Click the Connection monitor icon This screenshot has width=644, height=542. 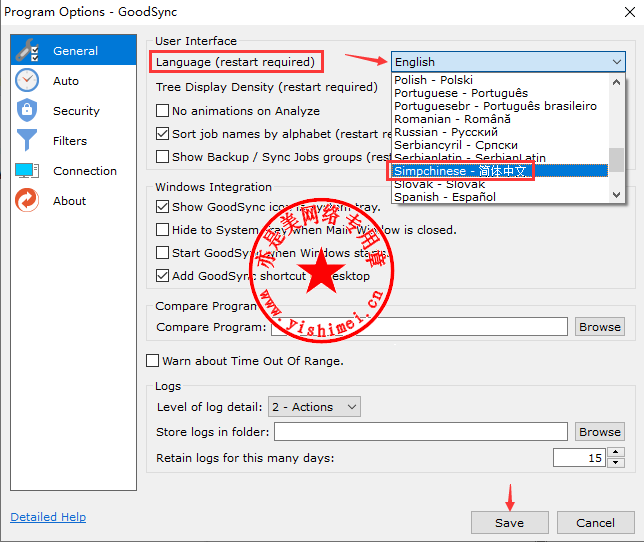point(27,170)
